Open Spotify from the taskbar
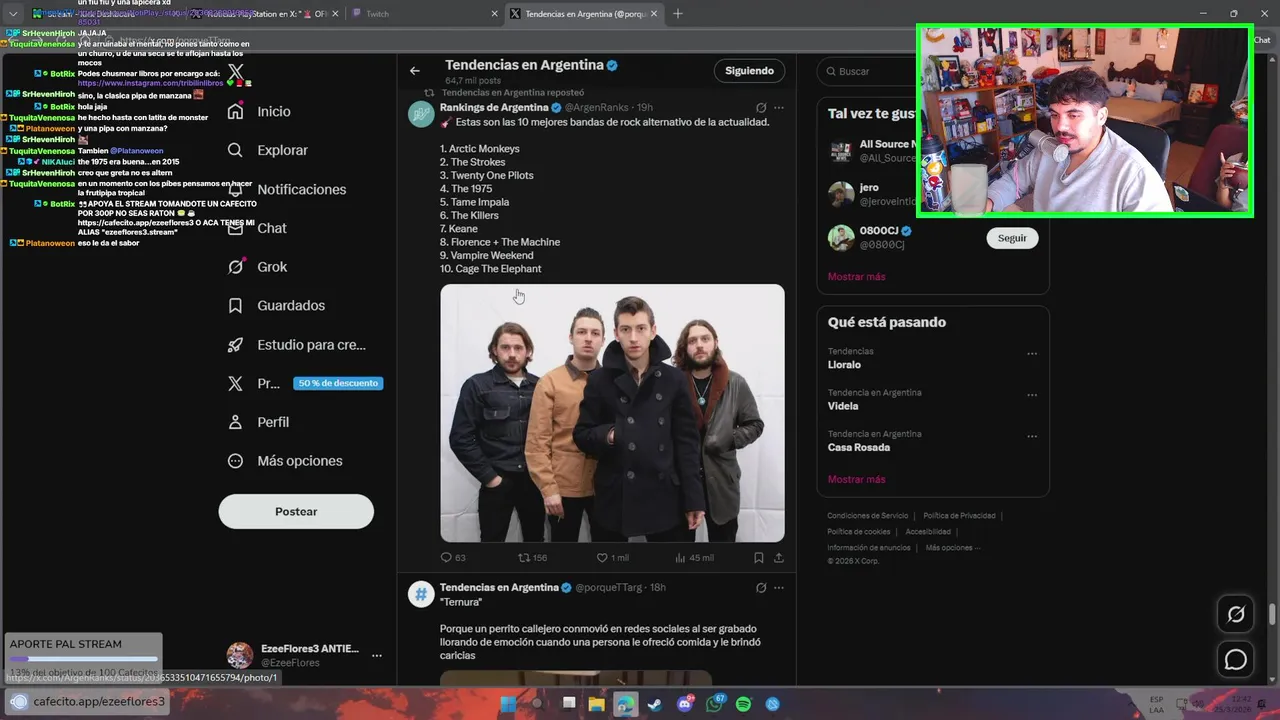1280x720 pixels. (x=743, y=704)
